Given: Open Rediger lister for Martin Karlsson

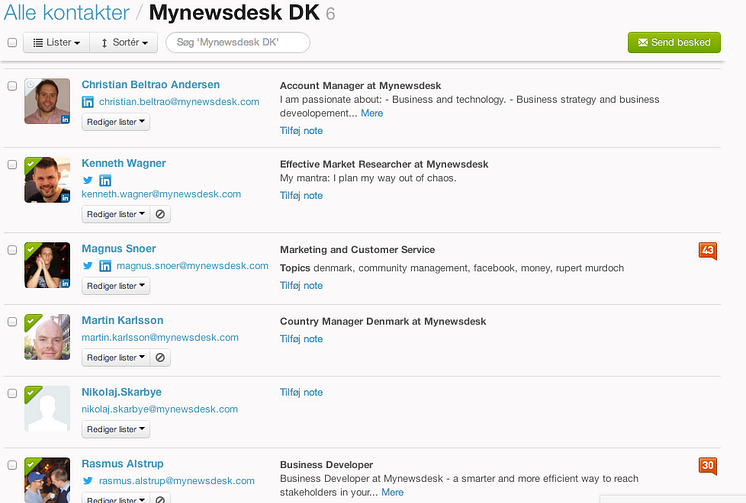Looking at the screenshot, I should click(116, 357).
